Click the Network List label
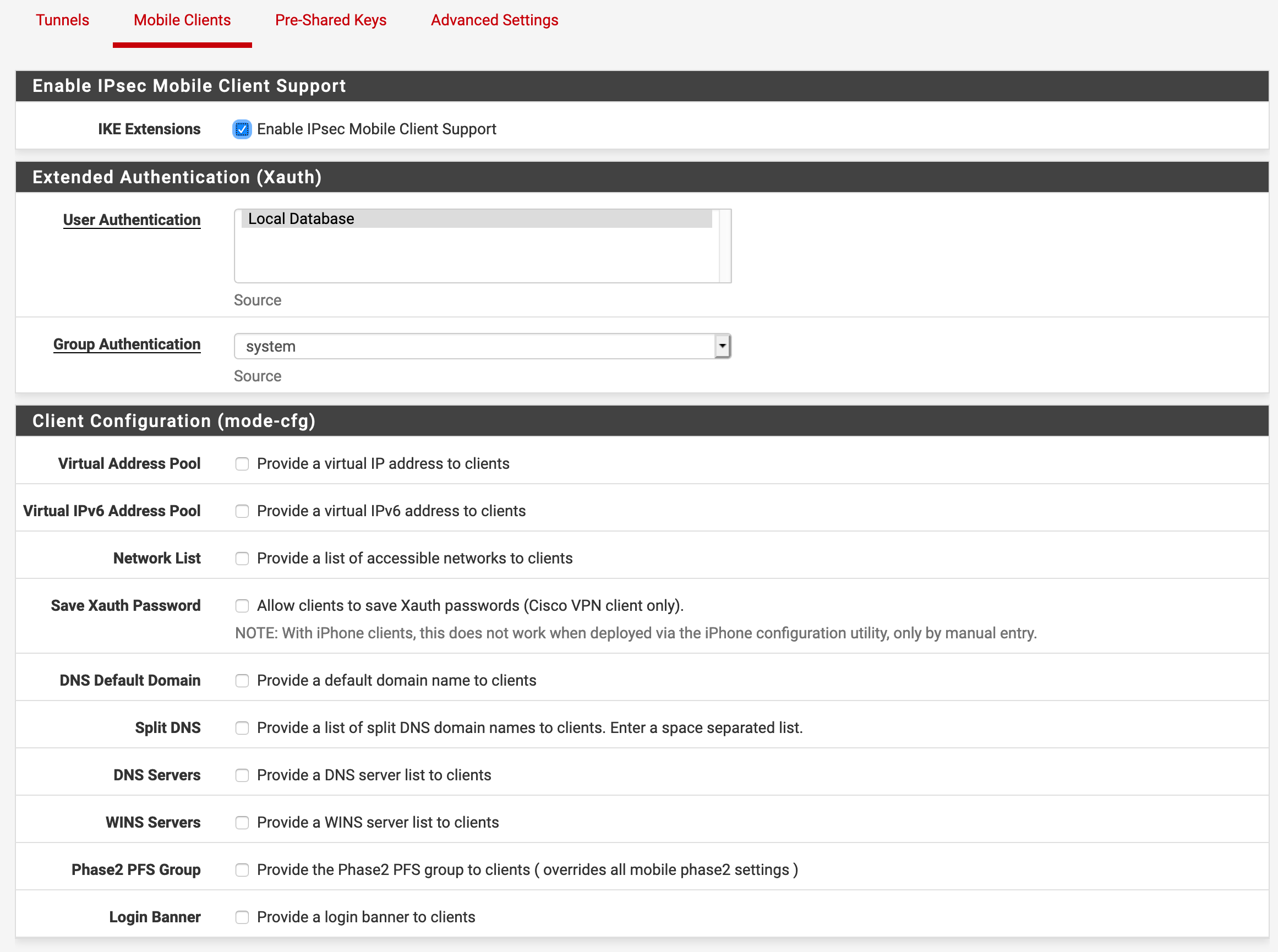 (157, 559)
